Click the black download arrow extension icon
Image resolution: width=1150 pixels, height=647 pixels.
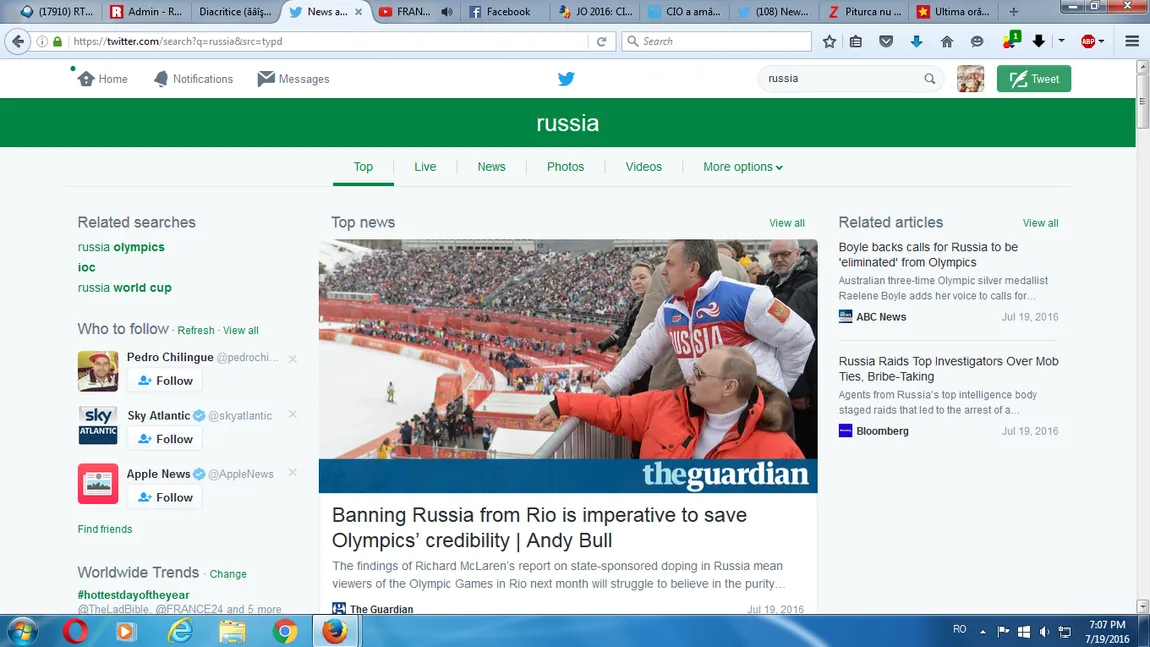point(1039,41)
